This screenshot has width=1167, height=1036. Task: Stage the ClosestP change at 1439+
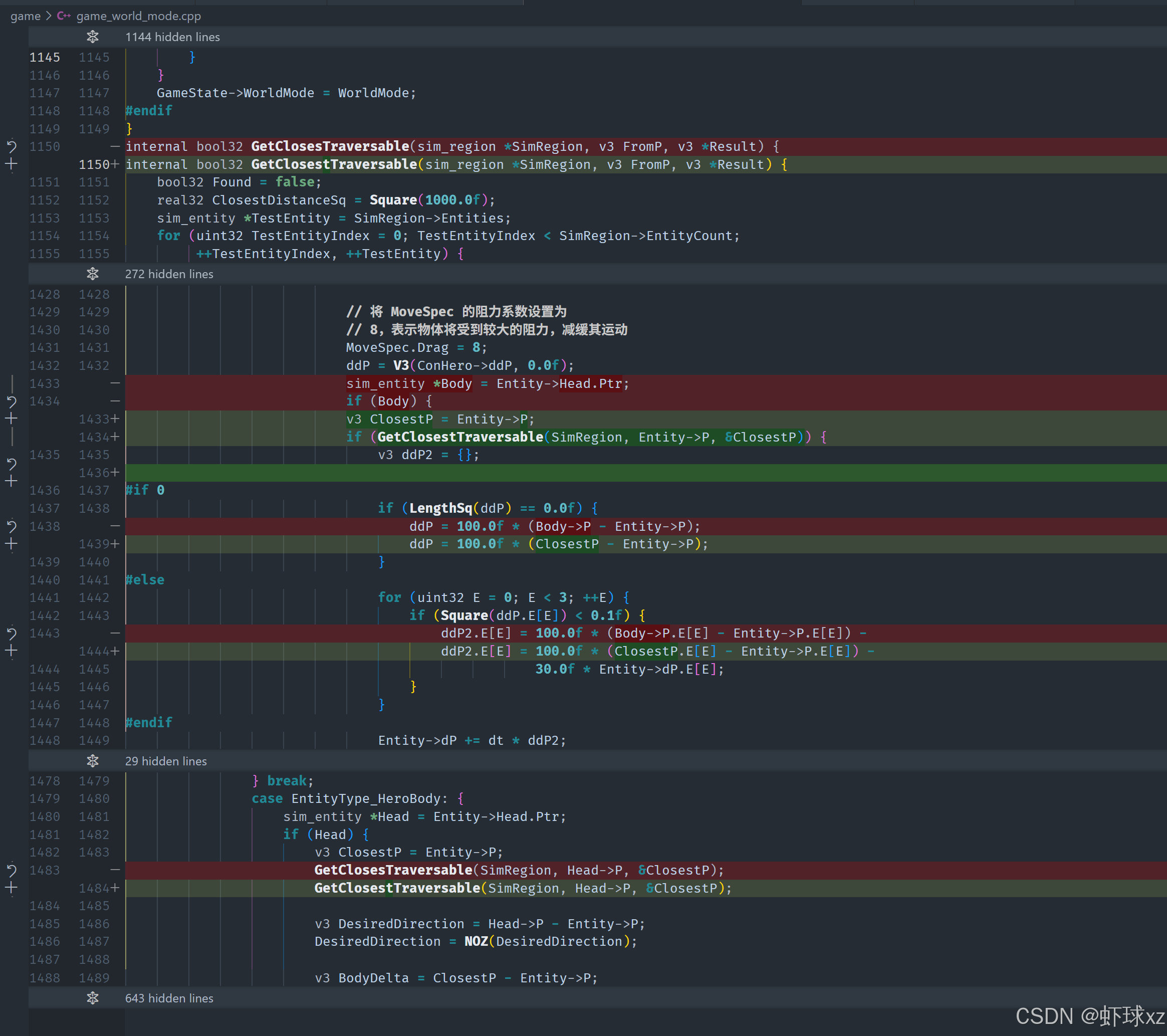click(12, 544)
